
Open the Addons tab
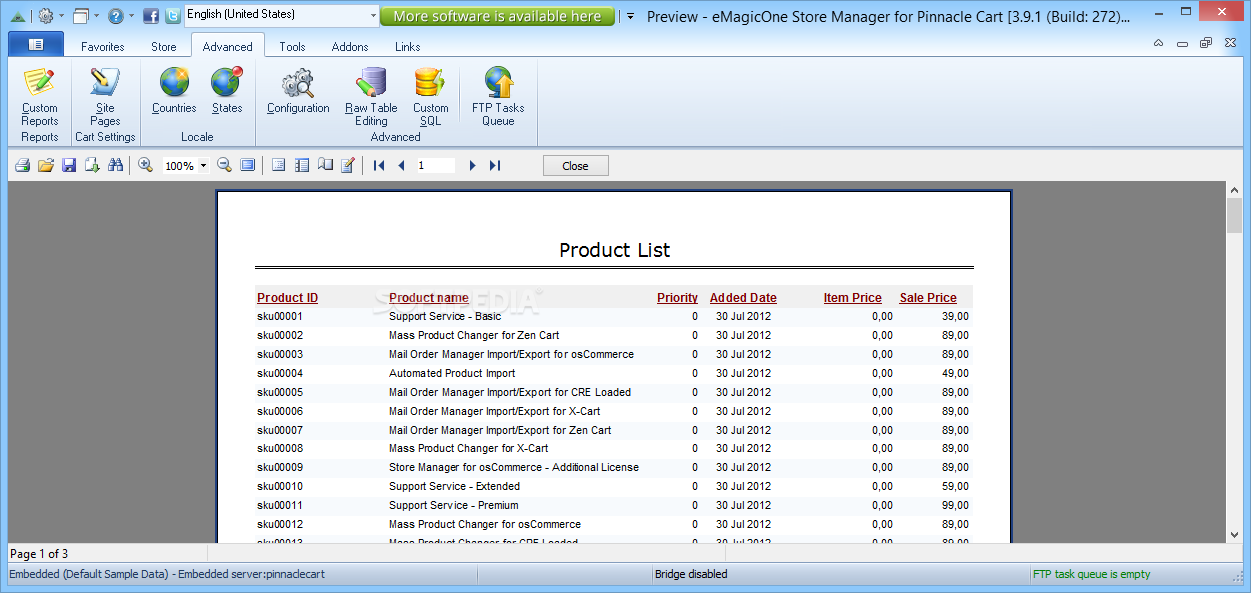pyautogui.click(x=350, y=46)
